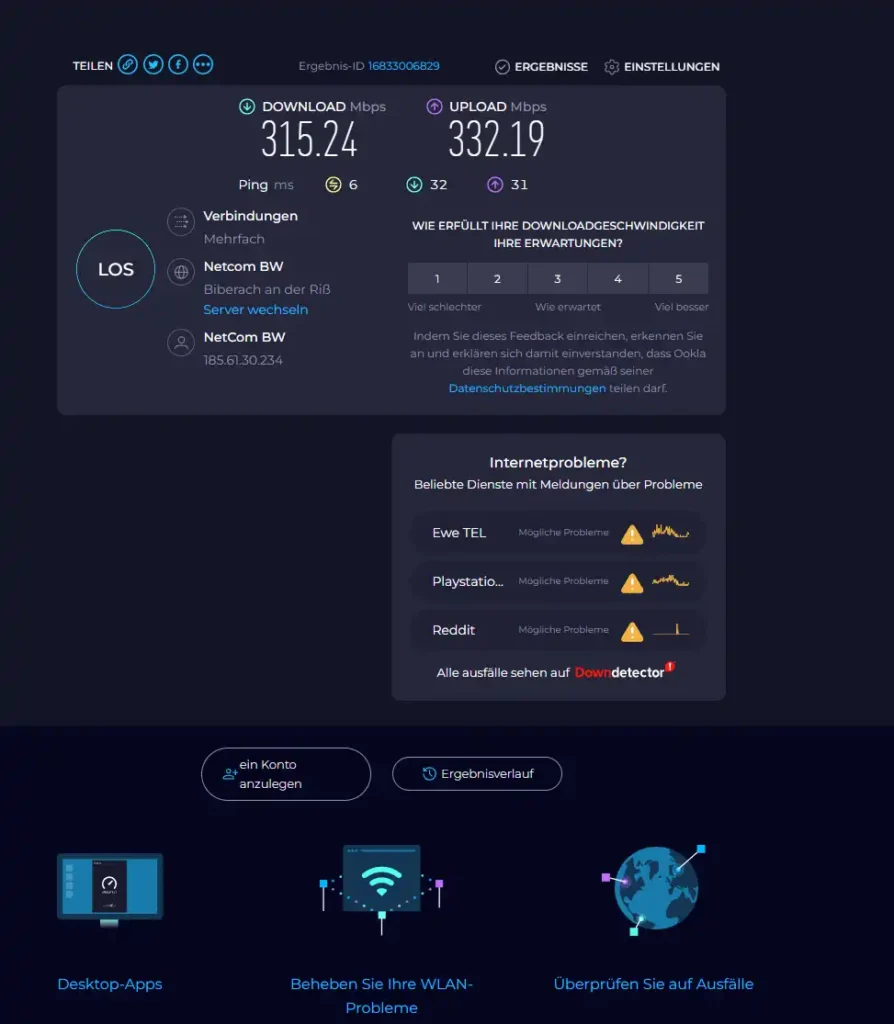
Task: Click Playstation outage sparkline chart
Action: coord(671,580)
